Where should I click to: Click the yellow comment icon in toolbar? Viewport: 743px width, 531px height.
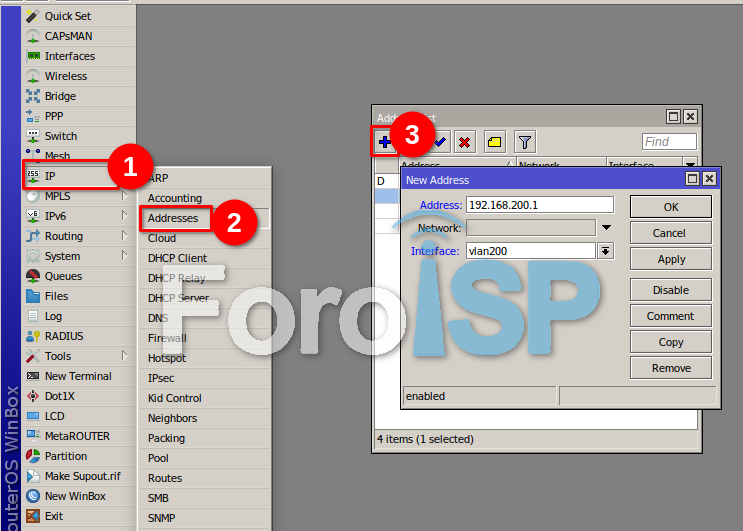tap(495, 142)
